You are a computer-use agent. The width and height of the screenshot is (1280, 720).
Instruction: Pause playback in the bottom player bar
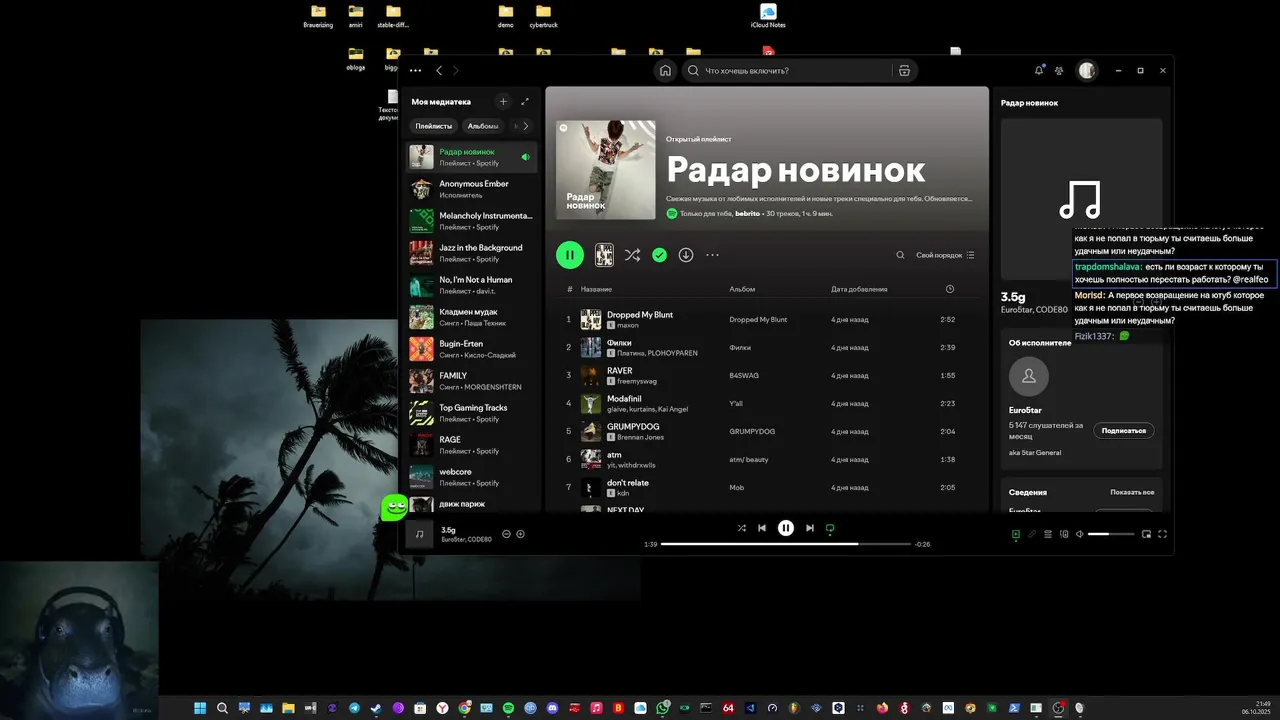click(786, 528)
